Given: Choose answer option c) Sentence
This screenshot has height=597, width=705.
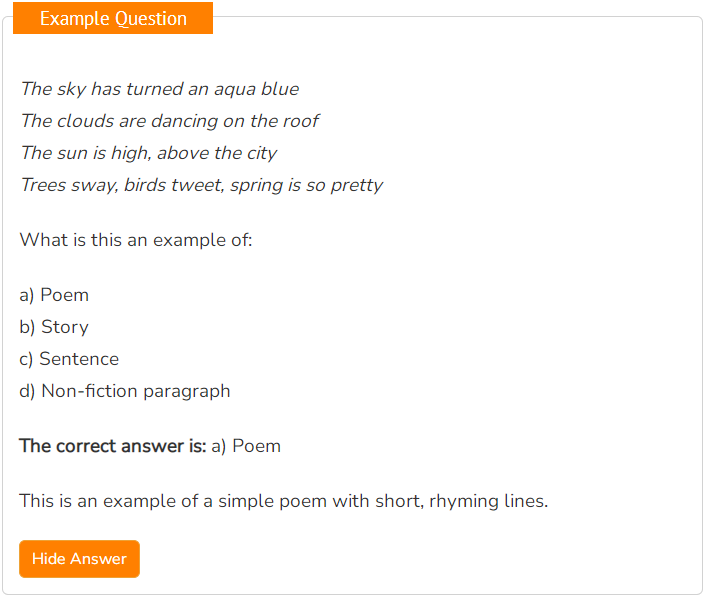Looking at the screenshot, I should coord(69,359).
